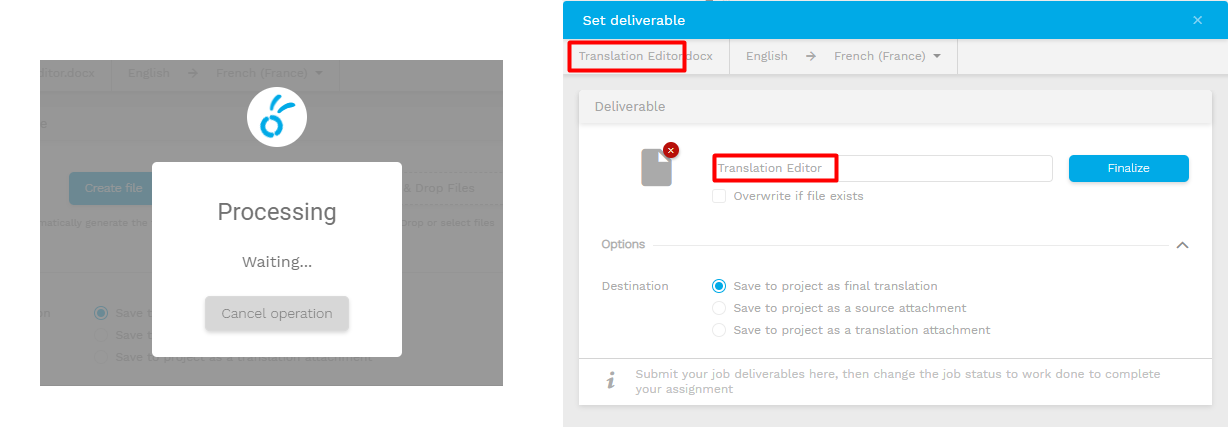Enable Overwrite if file exists
This screenshot has height=427, width=1228.
point(719,196)
